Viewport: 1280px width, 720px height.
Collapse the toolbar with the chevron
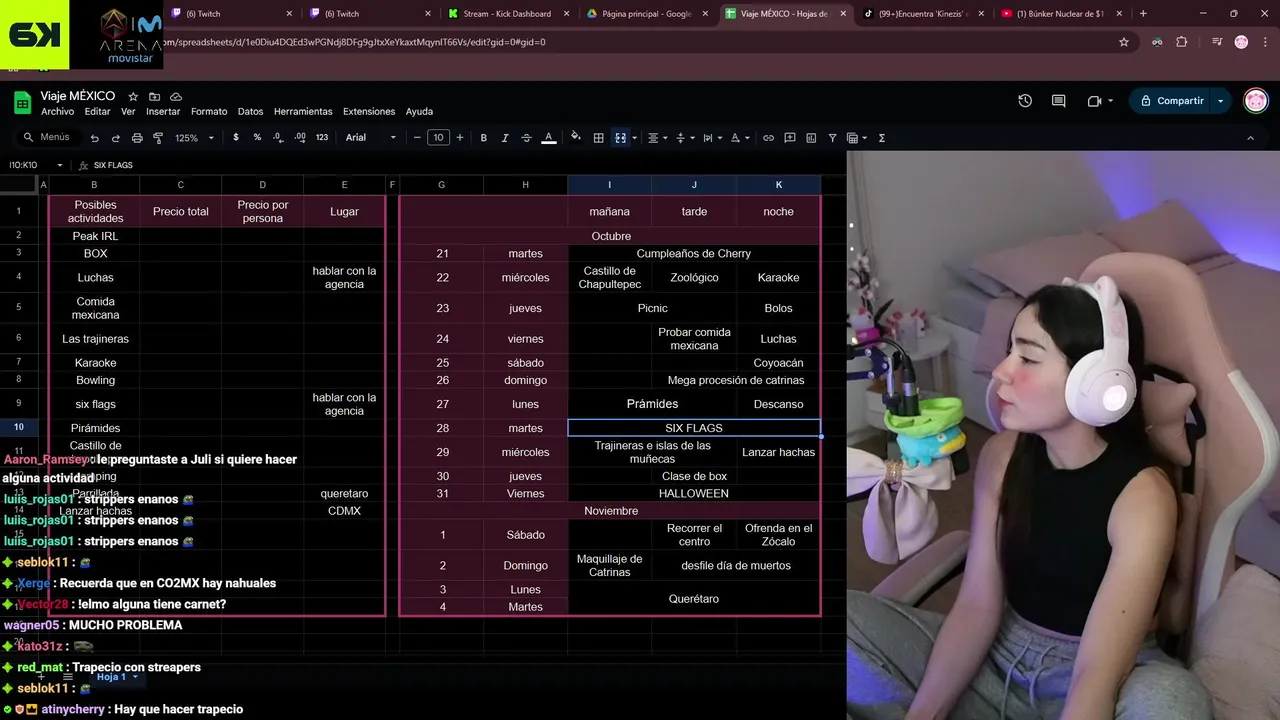[x=1250, y=138]
